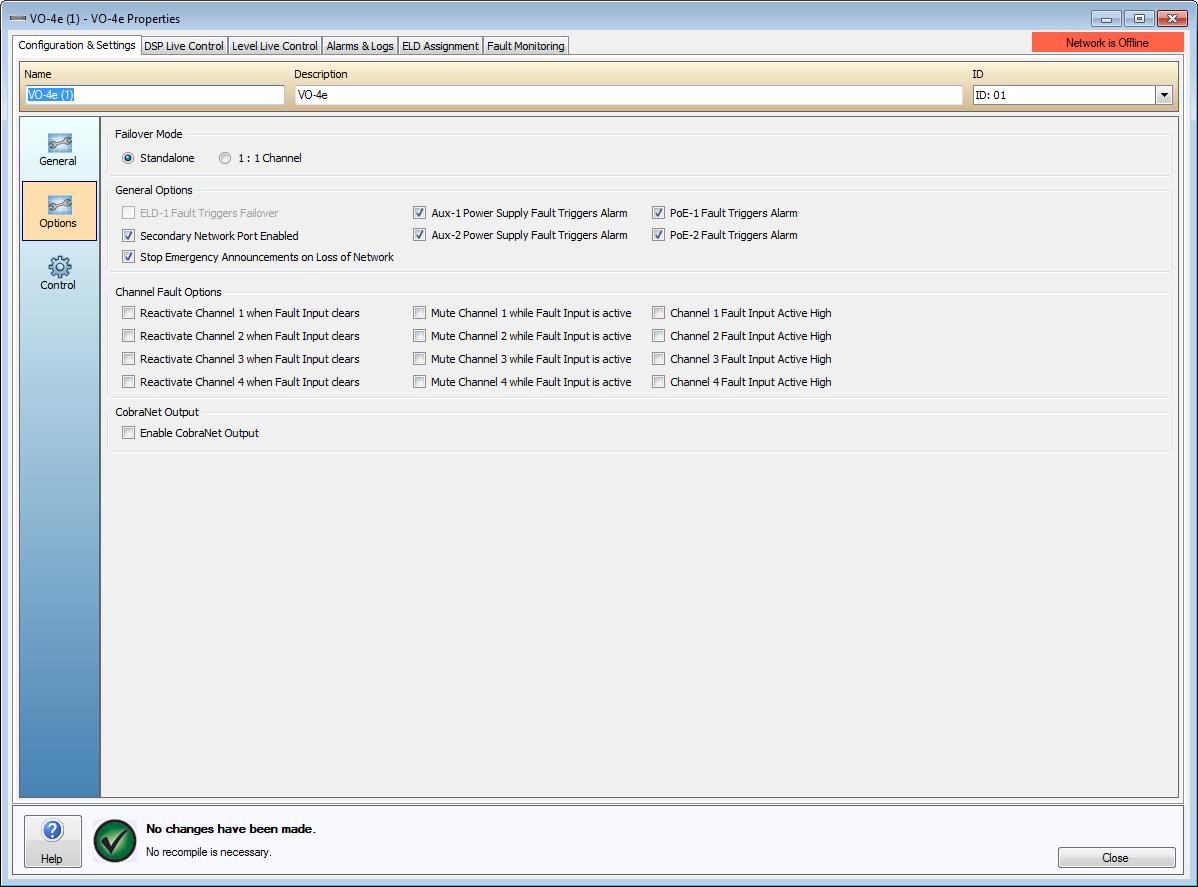The height and width of the screenshot is (887, 1198).
Task: Select Standalone failover mode
Action: pyautogui.click(x=128, y=158)
